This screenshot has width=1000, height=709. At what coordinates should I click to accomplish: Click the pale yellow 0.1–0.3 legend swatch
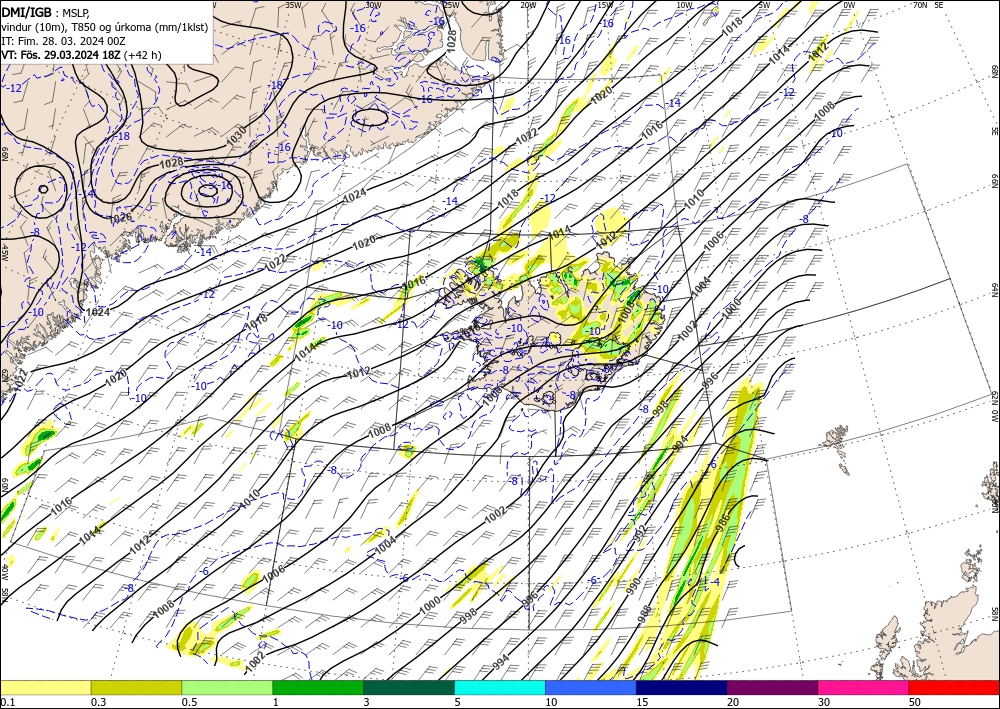(x=45, y=687)
